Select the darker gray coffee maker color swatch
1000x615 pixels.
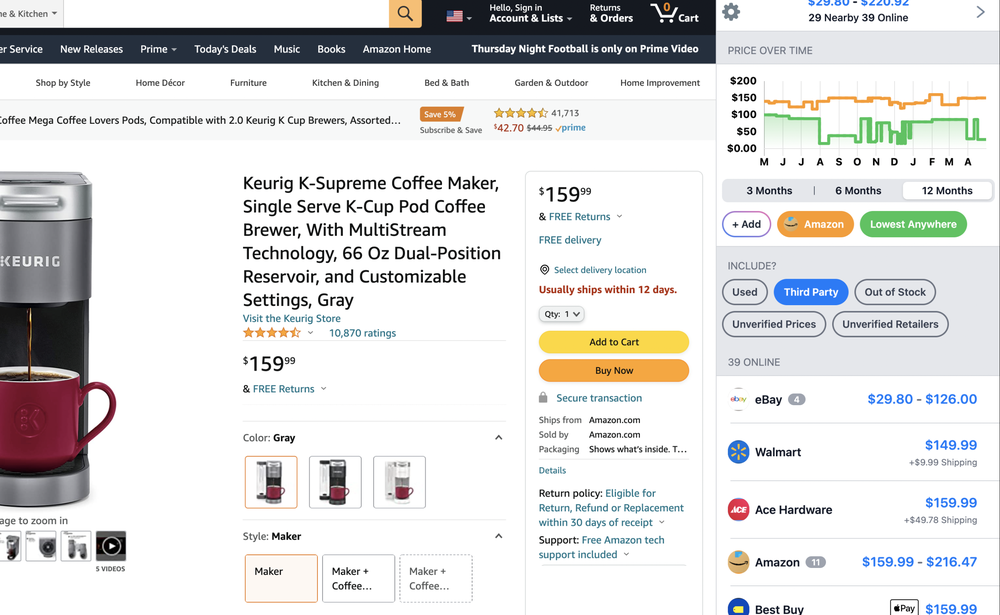335,481
